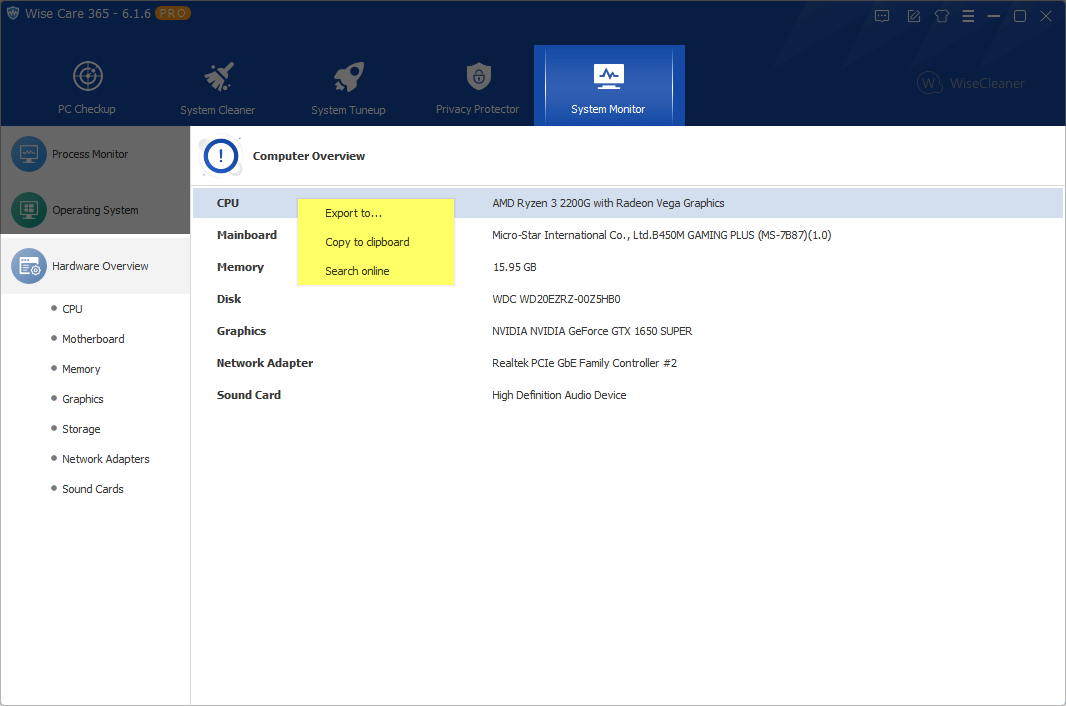Click the High Definition Audio Device value
This screenshot has width=1066, height=706.
pos(559,394)
